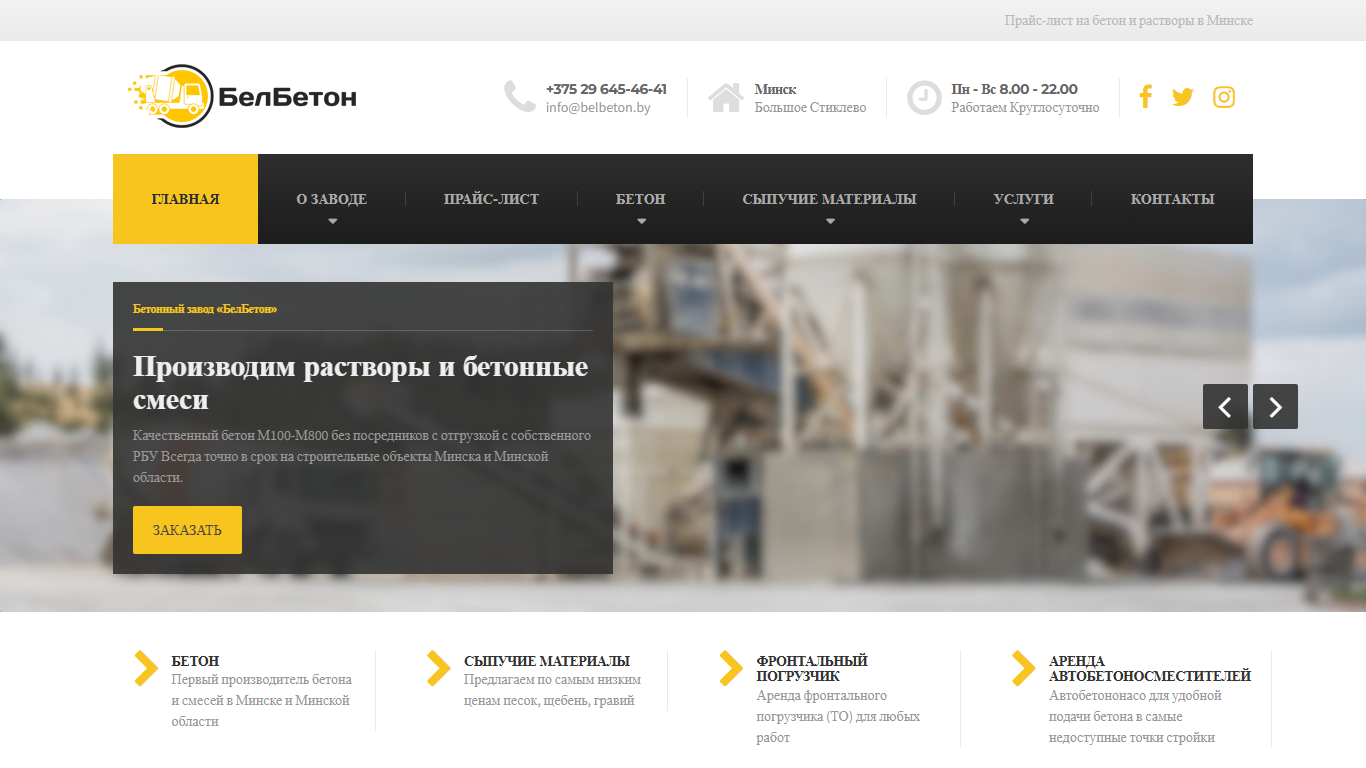Click the slide title Производим растворы и бетонные смеси
This screenshot has height=768, width=1366.
pos(360,383)
